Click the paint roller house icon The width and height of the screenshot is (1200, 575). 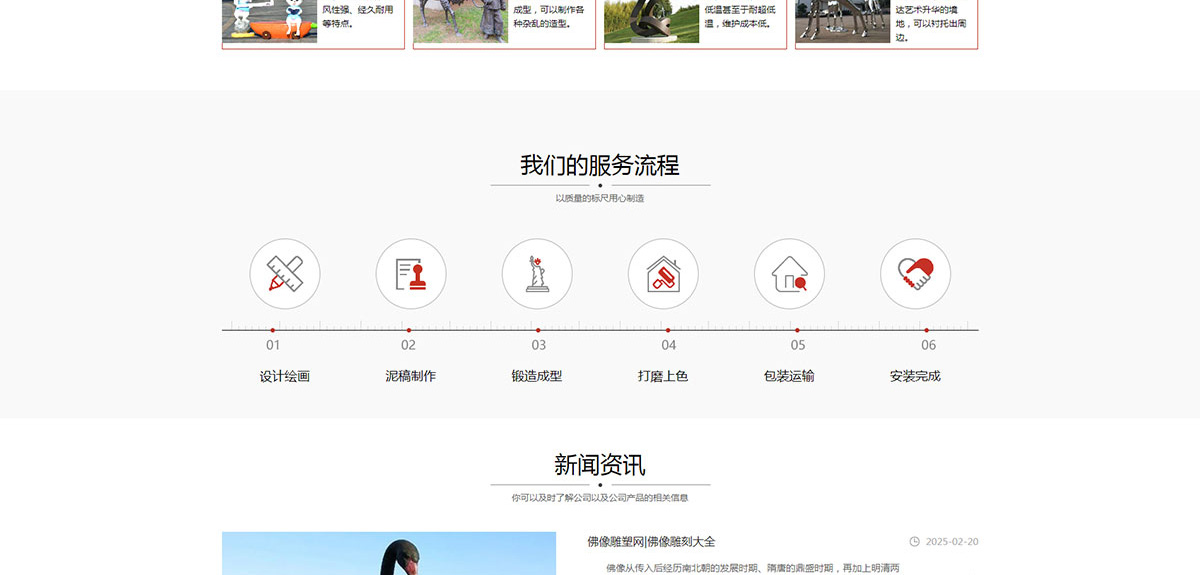coord(663,273)
